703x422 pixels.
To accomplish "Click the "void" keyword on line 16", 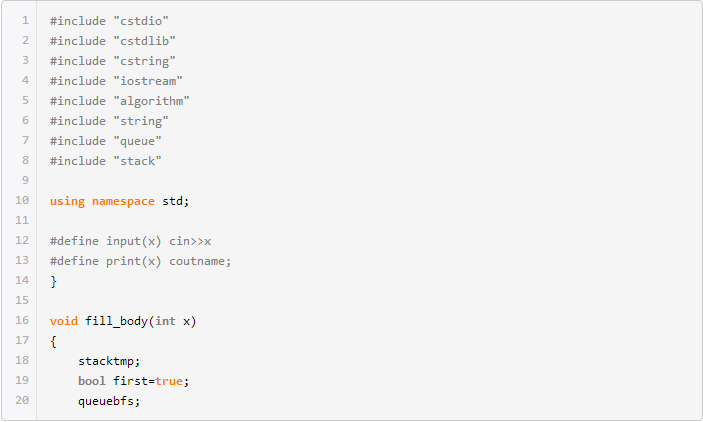I will 64,321.
